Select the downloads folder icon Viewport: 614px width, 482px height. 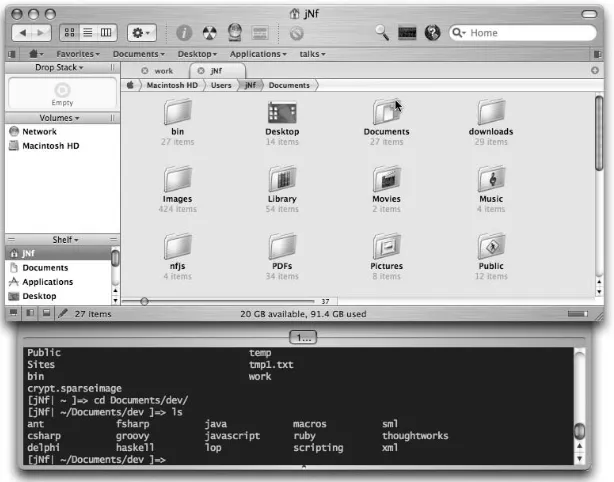(x=491, y=112)
